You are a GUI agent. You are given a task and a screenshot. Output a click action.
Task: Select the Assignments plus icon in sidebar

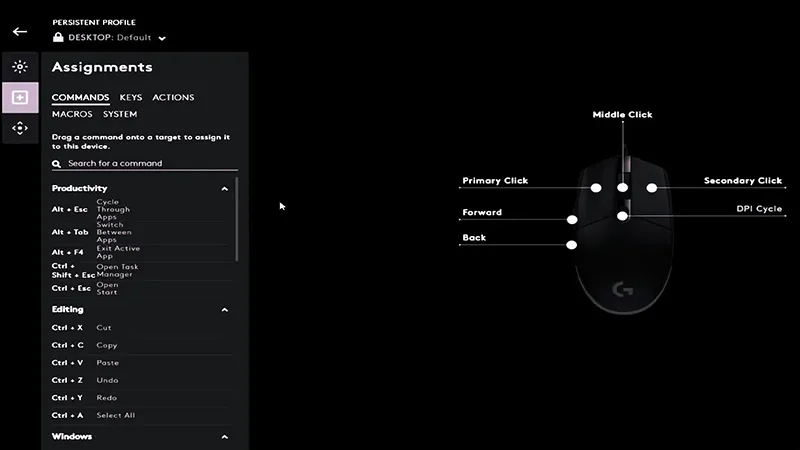pyautogui.click(x=20, y=98)
